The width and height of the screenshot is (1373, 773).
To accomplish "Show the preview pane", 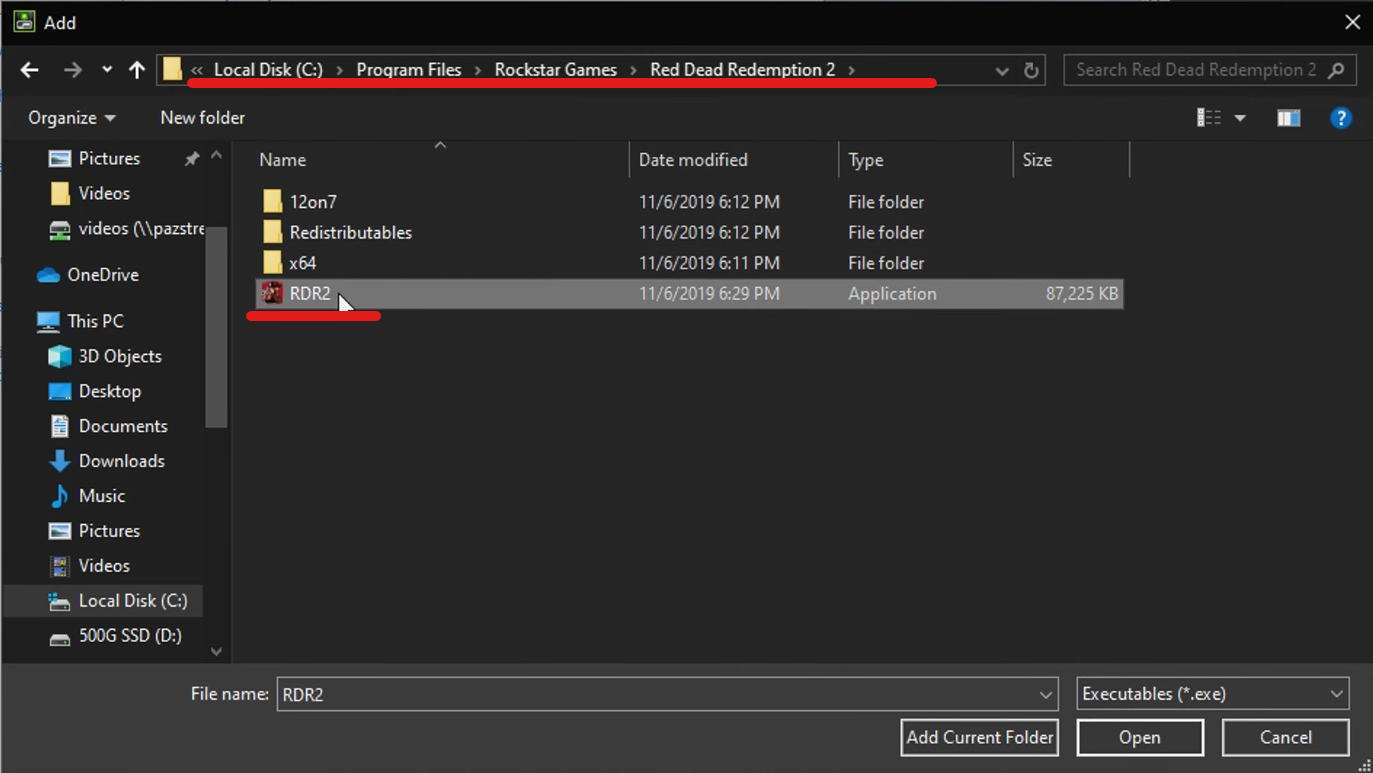I will coord(1289,118).
